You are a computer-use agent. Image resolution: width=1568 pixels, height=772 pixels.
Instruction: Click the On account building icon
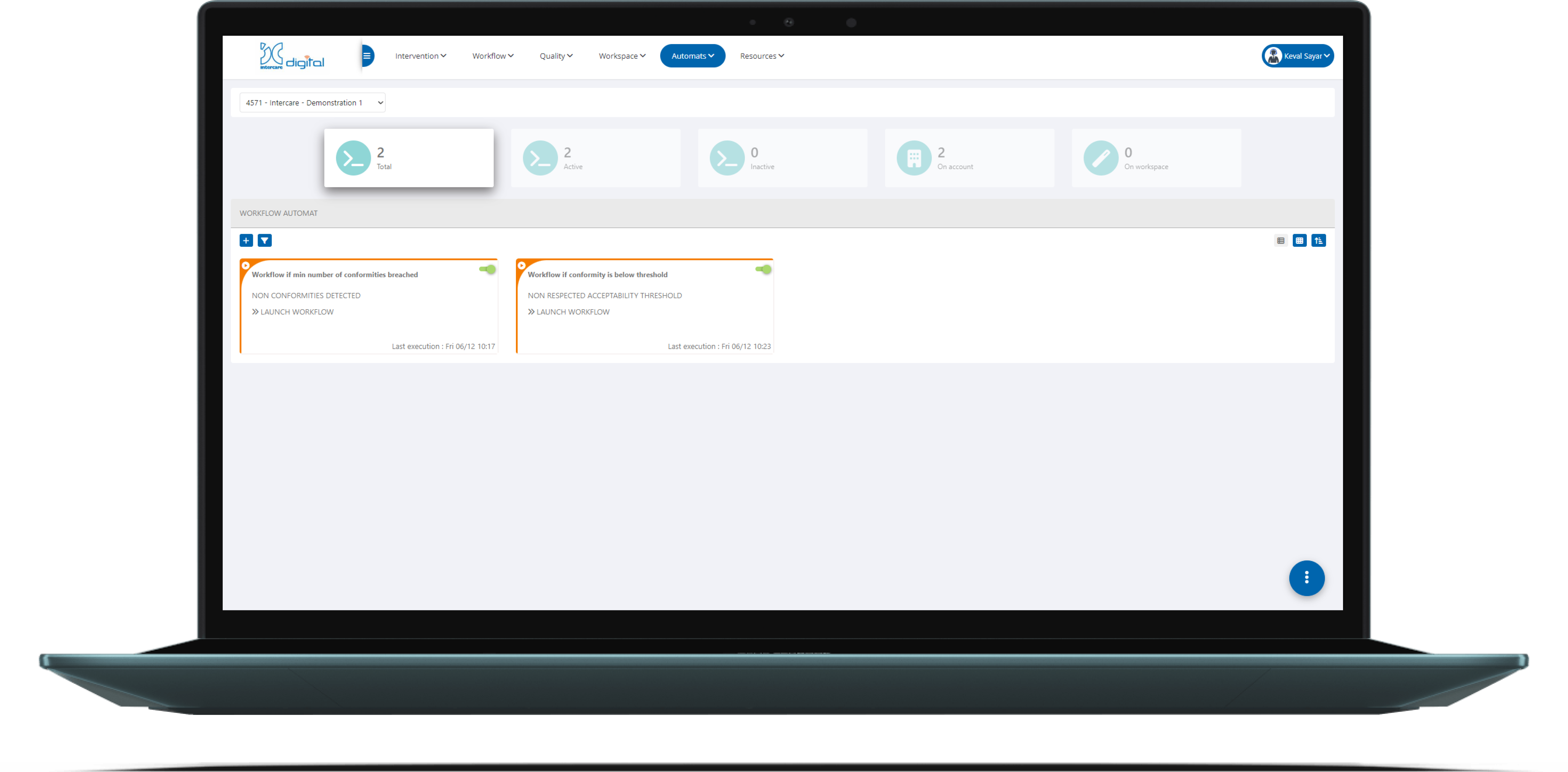914,158
